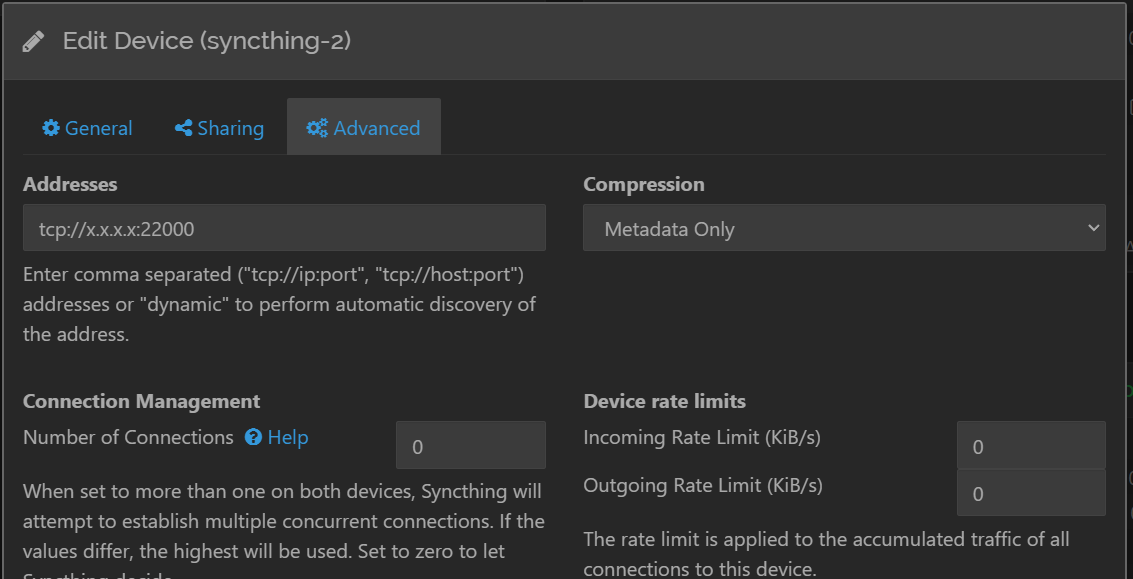Click the Incoming Rate Limit value field
1133x579 pixels.
pyautogui.click(x=1030, y=446)
